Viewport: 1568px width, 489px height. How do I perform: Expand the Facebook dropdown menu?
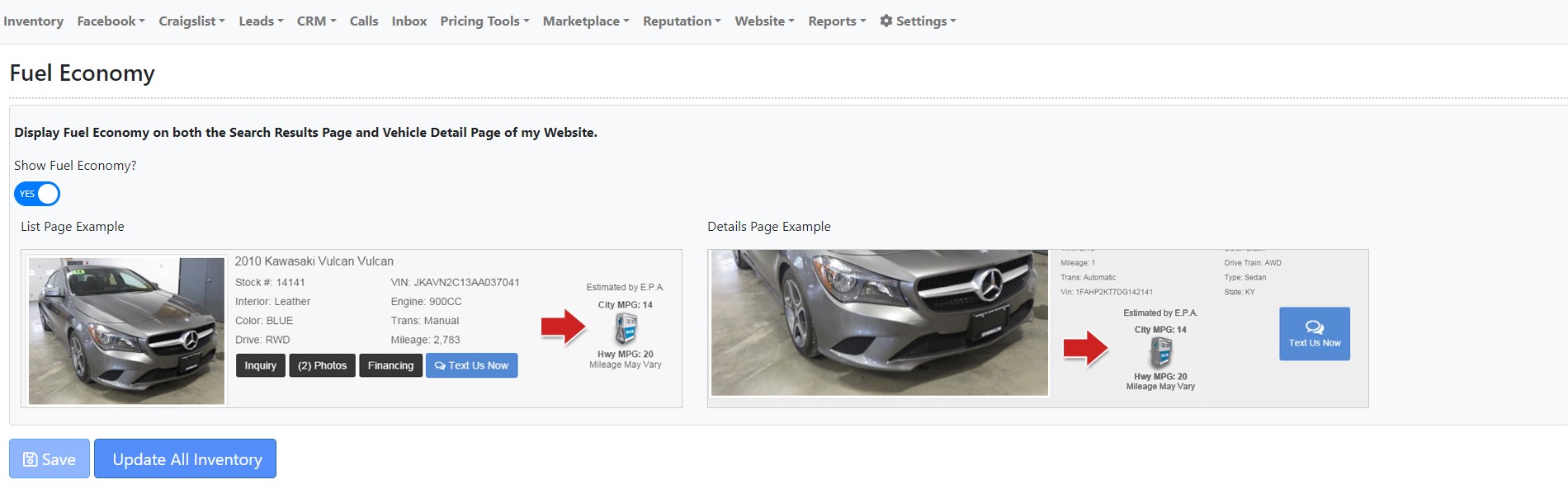coord(111,21)
